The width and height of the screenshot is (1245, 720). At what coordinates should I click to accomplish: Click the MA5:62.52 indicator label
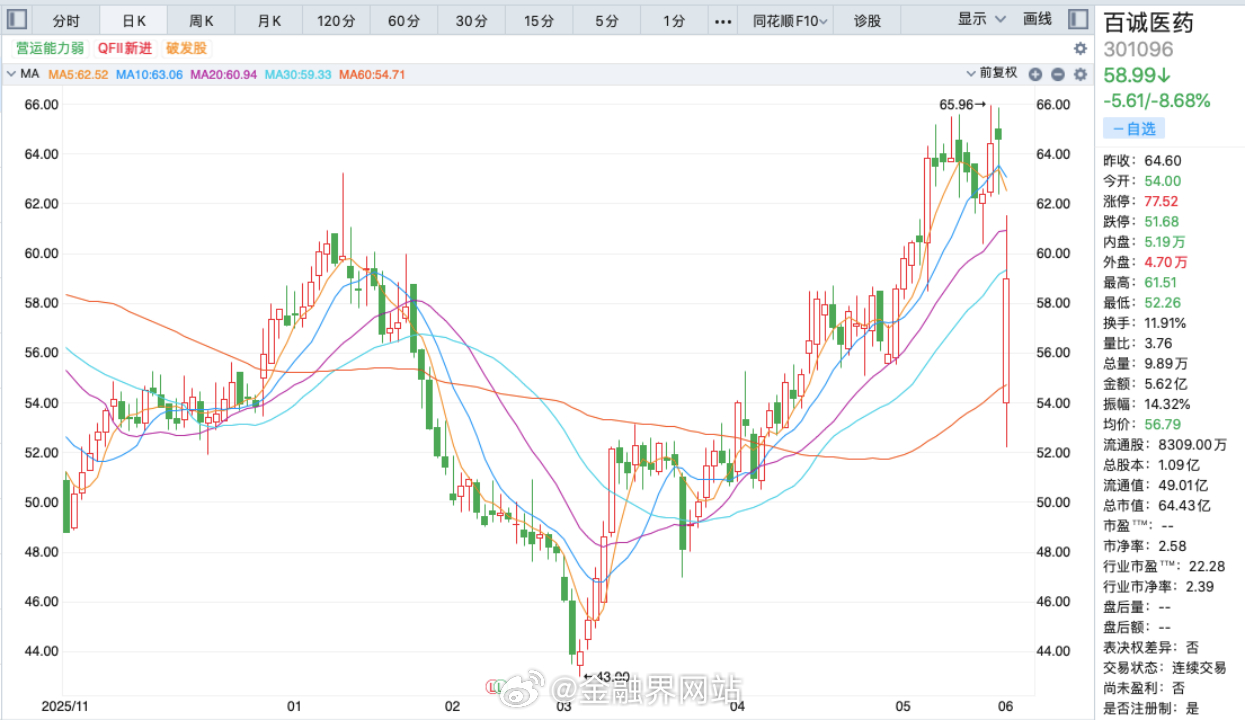click(78, 74)
